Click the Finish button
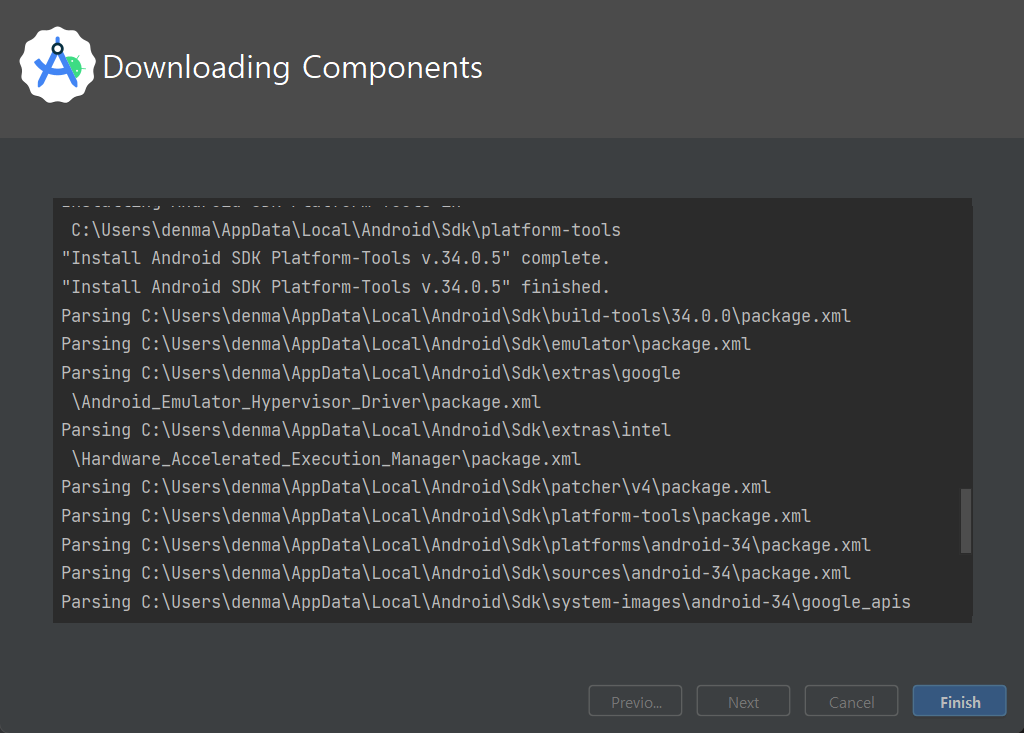This screenshot has width=1024, height=733. pos(959,701)
